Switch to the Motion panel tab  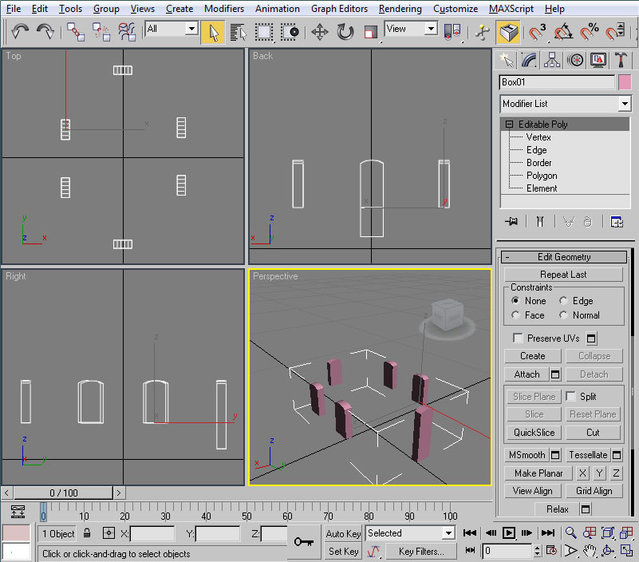[576, 60]
